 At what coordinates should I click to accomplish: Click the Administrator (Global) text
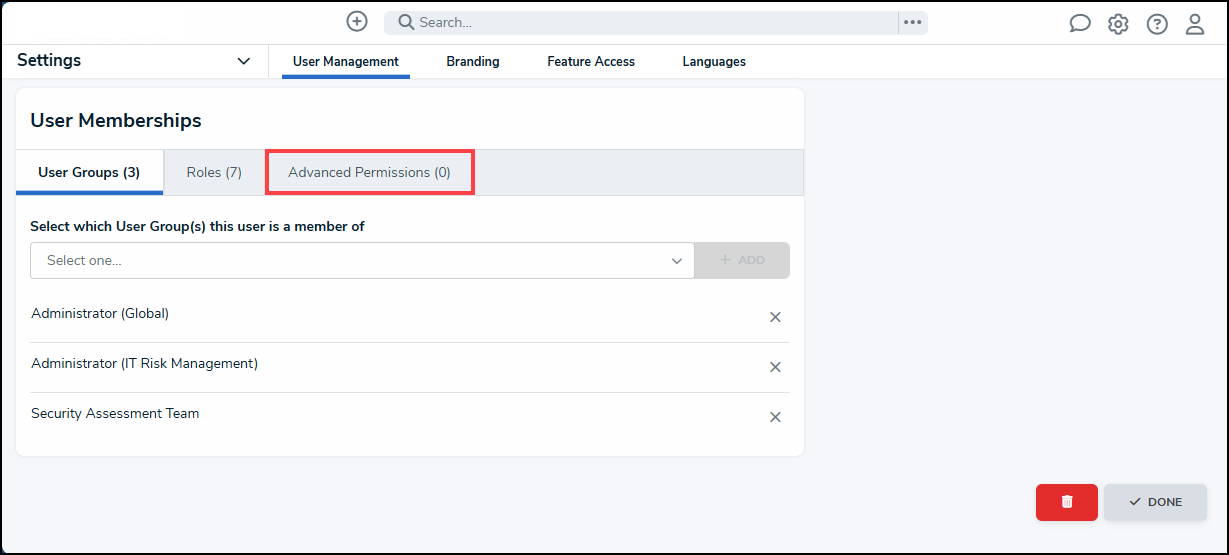pos(100,313)
